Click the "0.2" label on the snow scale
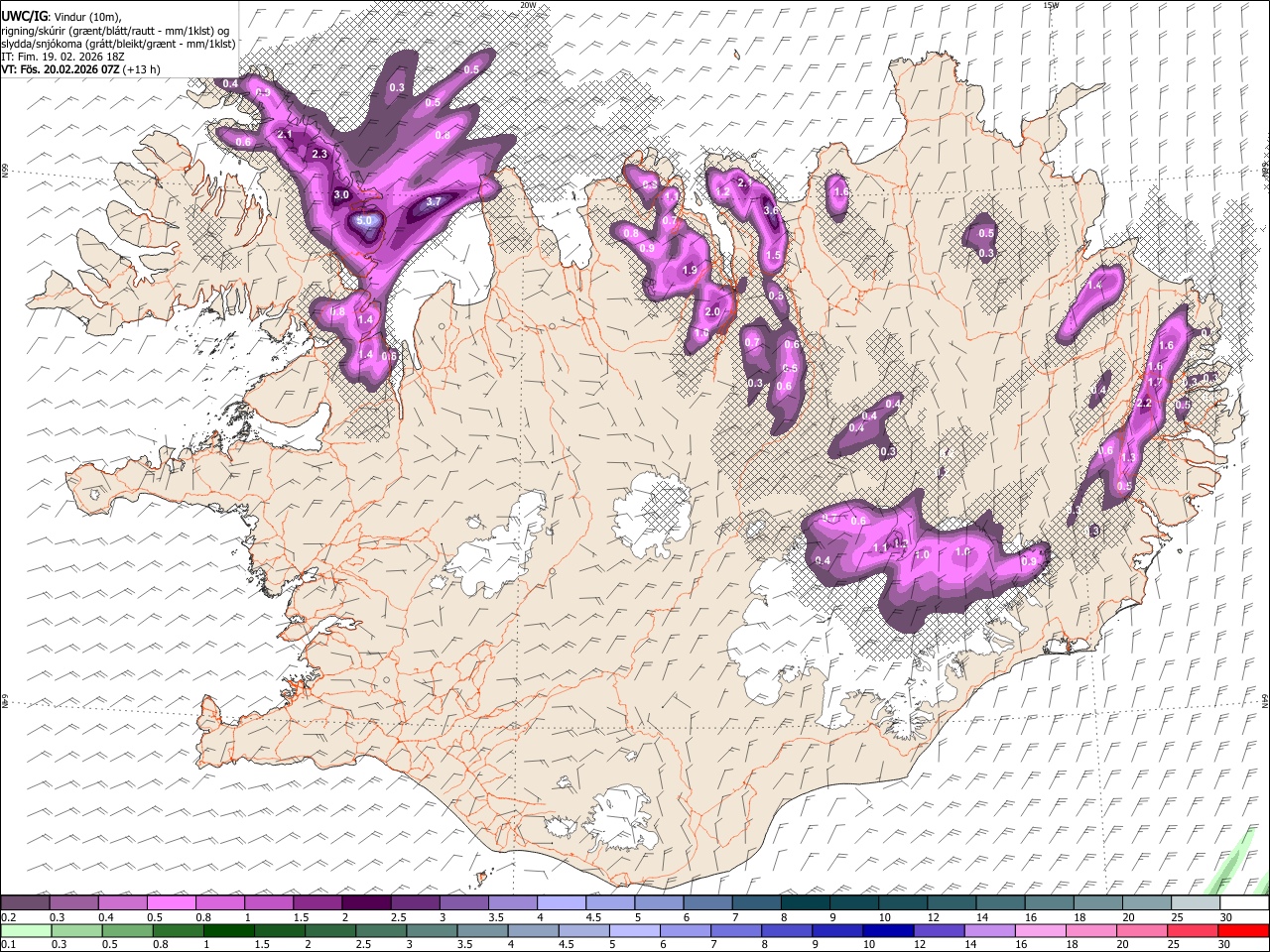The image size is (1270, 952). pyautogui.click(x=7, y=917)
